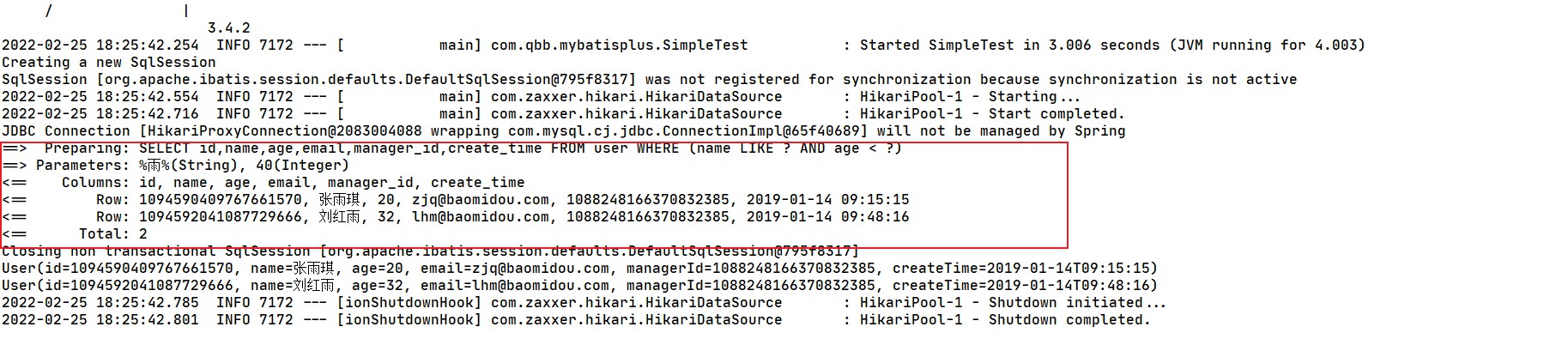Click the 2022-02-25 18:25:42.801 timestamp
The height and width of the screenshot is (345, 1568).
(100, 320)
